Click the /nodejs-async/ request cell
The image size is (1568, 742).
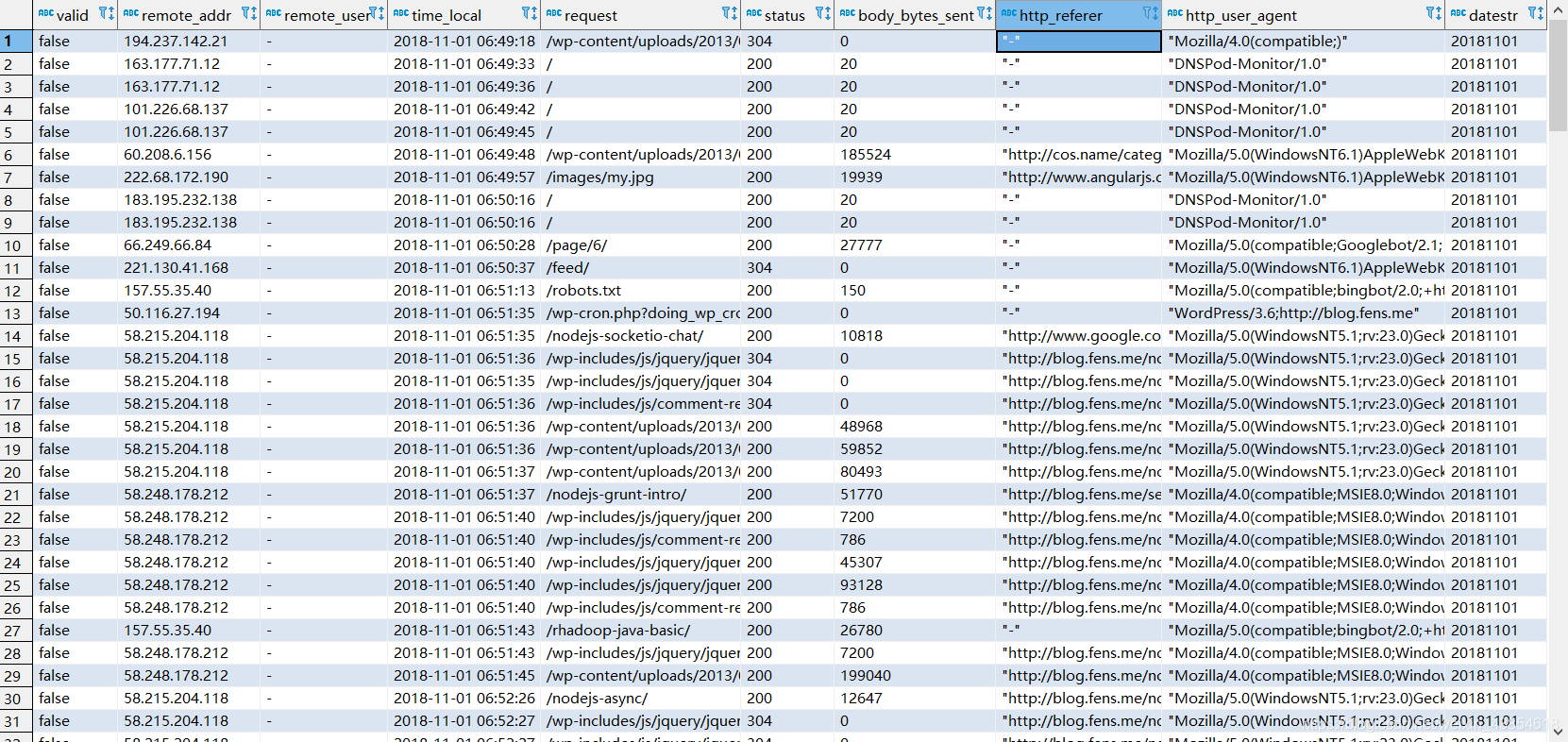pyautogui.click(x=641, y=699)
